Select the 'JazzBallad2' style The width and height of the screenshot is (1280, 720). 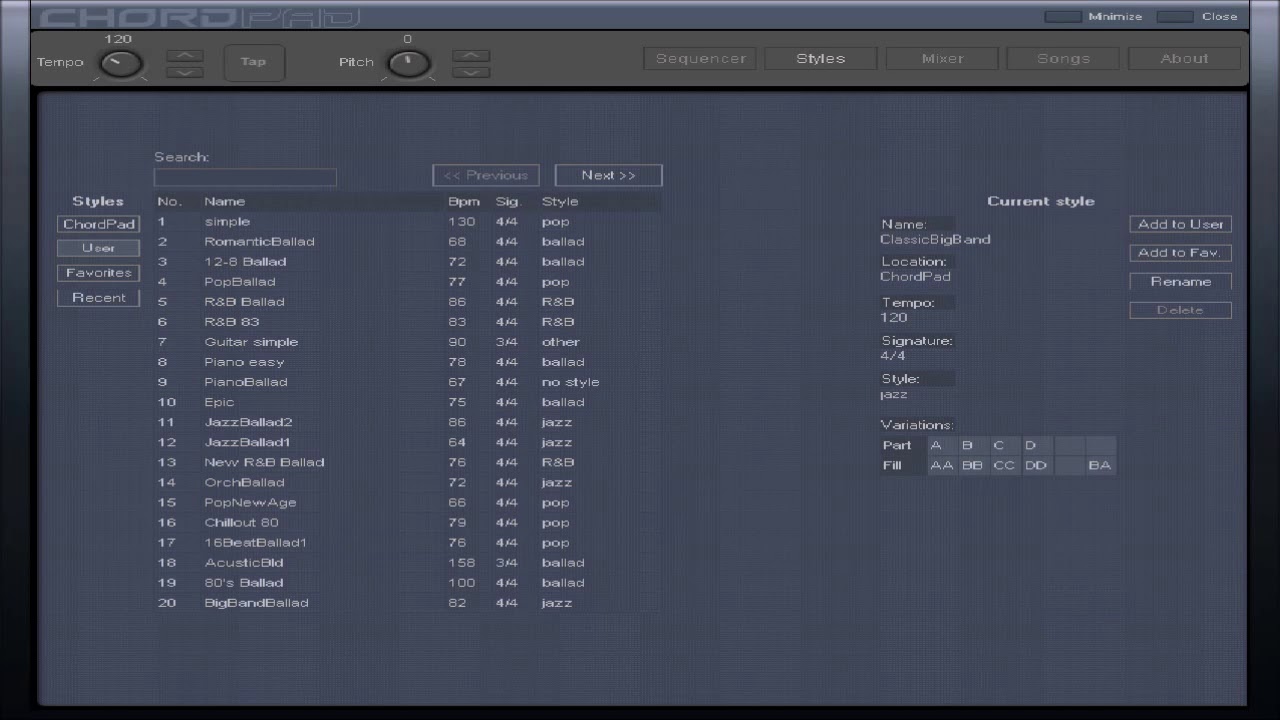[x=407, y=422]
